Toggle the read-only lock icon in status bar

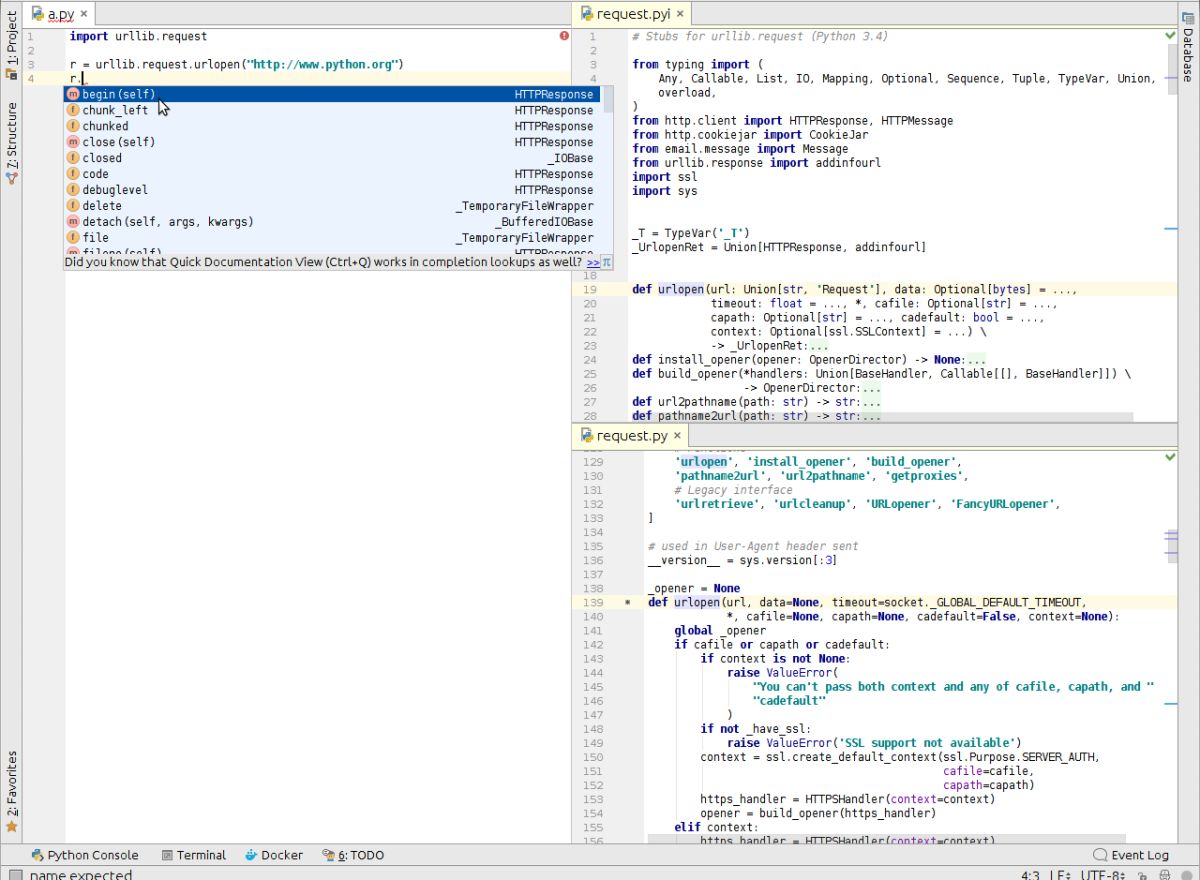point(1141,876)
